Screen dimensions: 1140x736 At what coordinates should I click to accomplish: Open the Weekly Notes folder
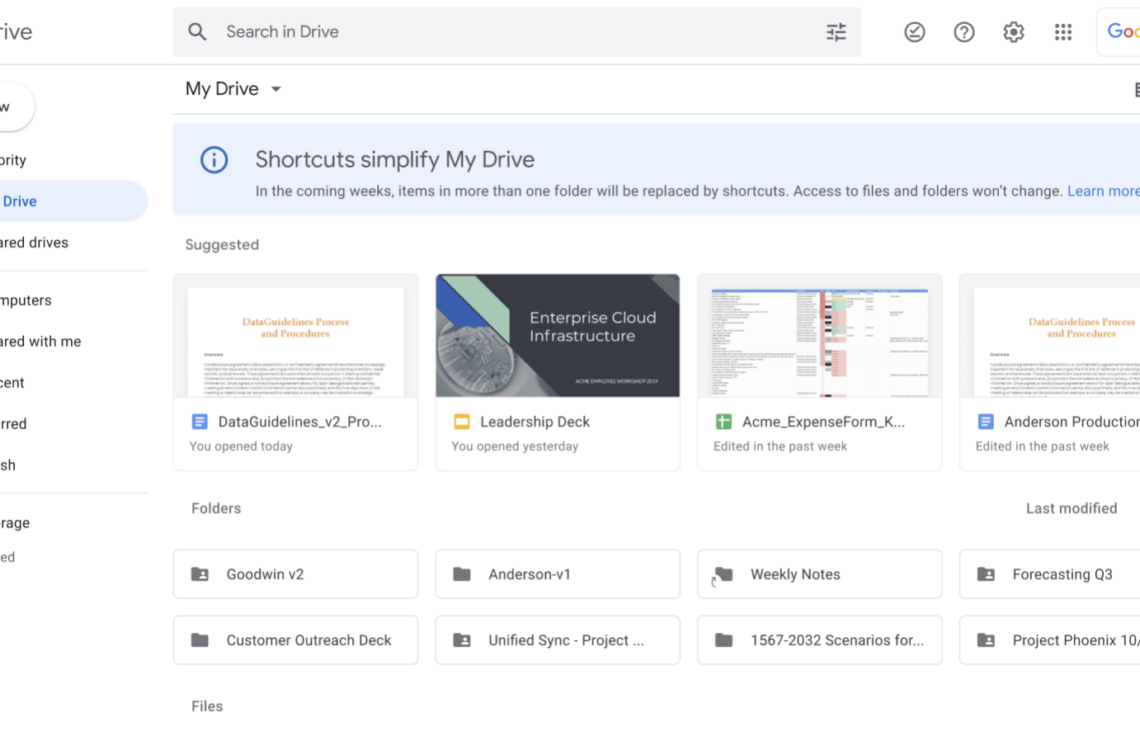819,575
